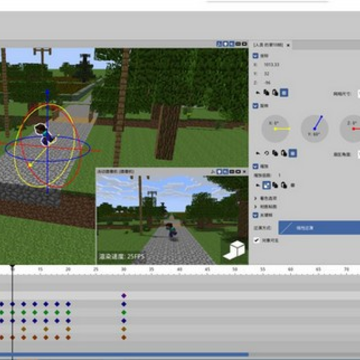
Task: Paste position values with the clipboard icon under Z
Action: coord(275,93)
